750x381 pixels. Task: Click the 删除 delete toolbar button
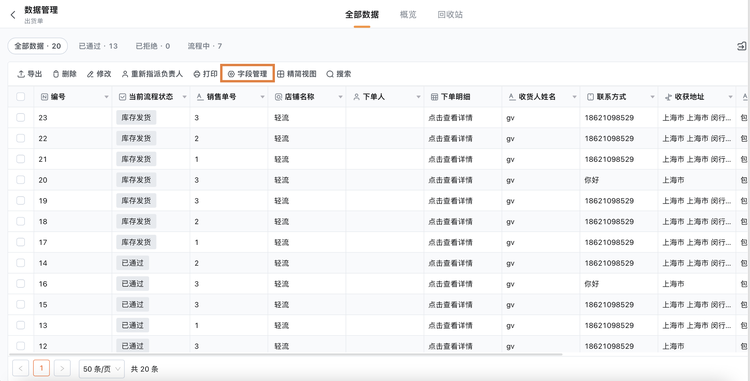pyautogui.click(x=65, y=74)
